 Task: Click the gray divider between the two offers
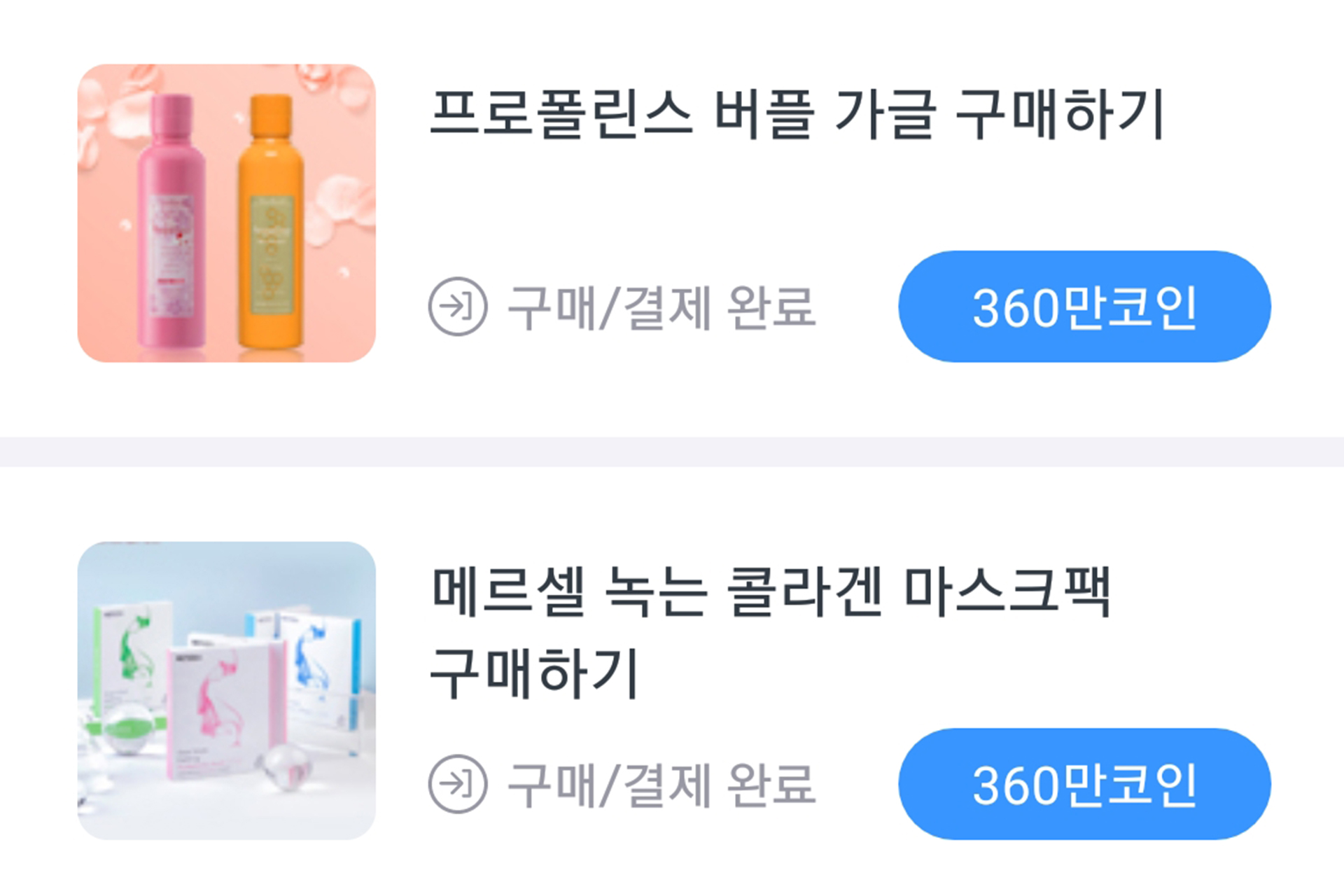672,452
